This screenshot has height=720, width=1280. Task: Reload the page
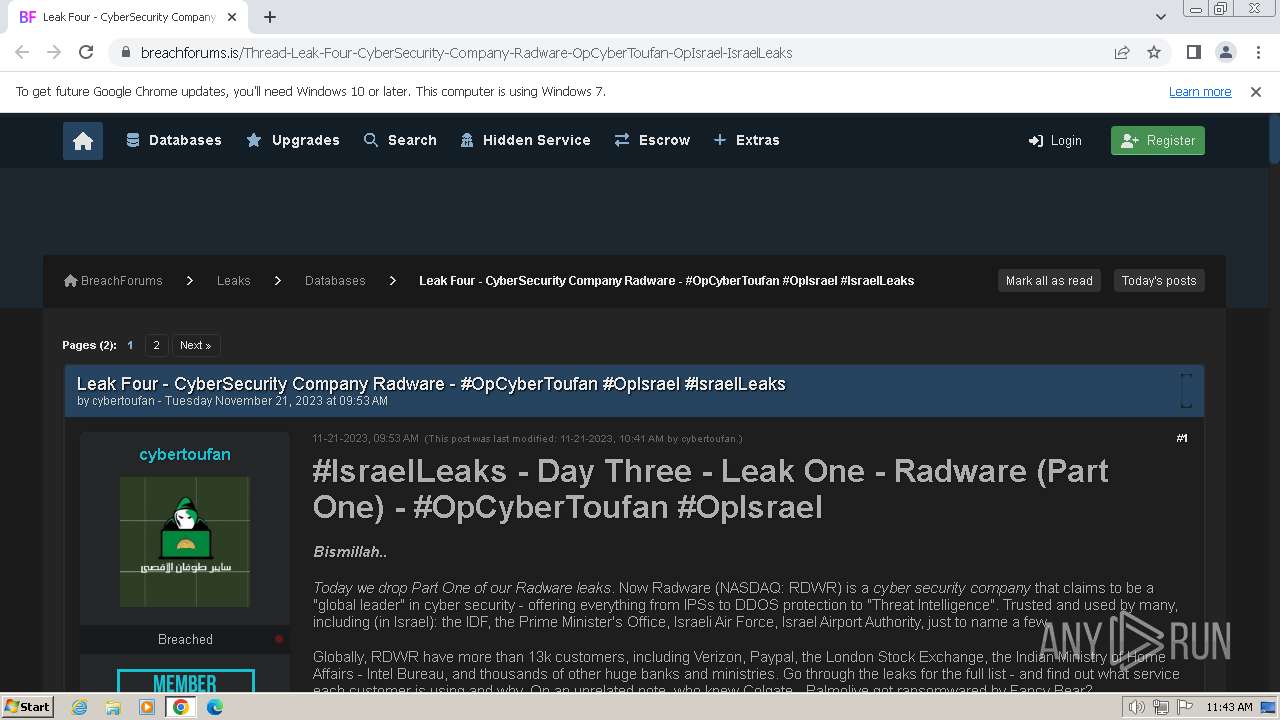(x=86, y=52)
